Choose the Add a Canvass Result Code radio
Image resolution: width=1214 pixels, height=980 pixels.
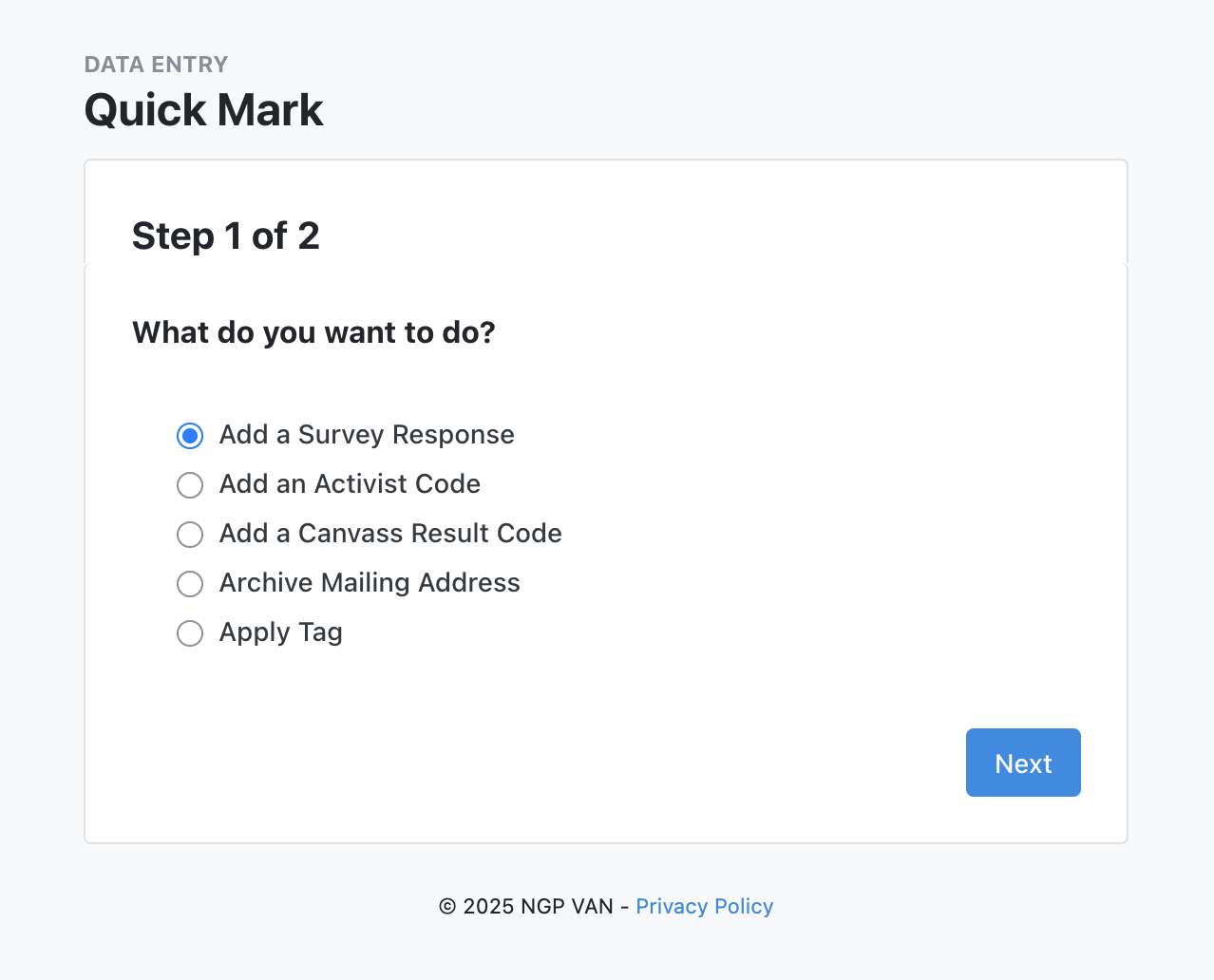(x=190, y=535)
